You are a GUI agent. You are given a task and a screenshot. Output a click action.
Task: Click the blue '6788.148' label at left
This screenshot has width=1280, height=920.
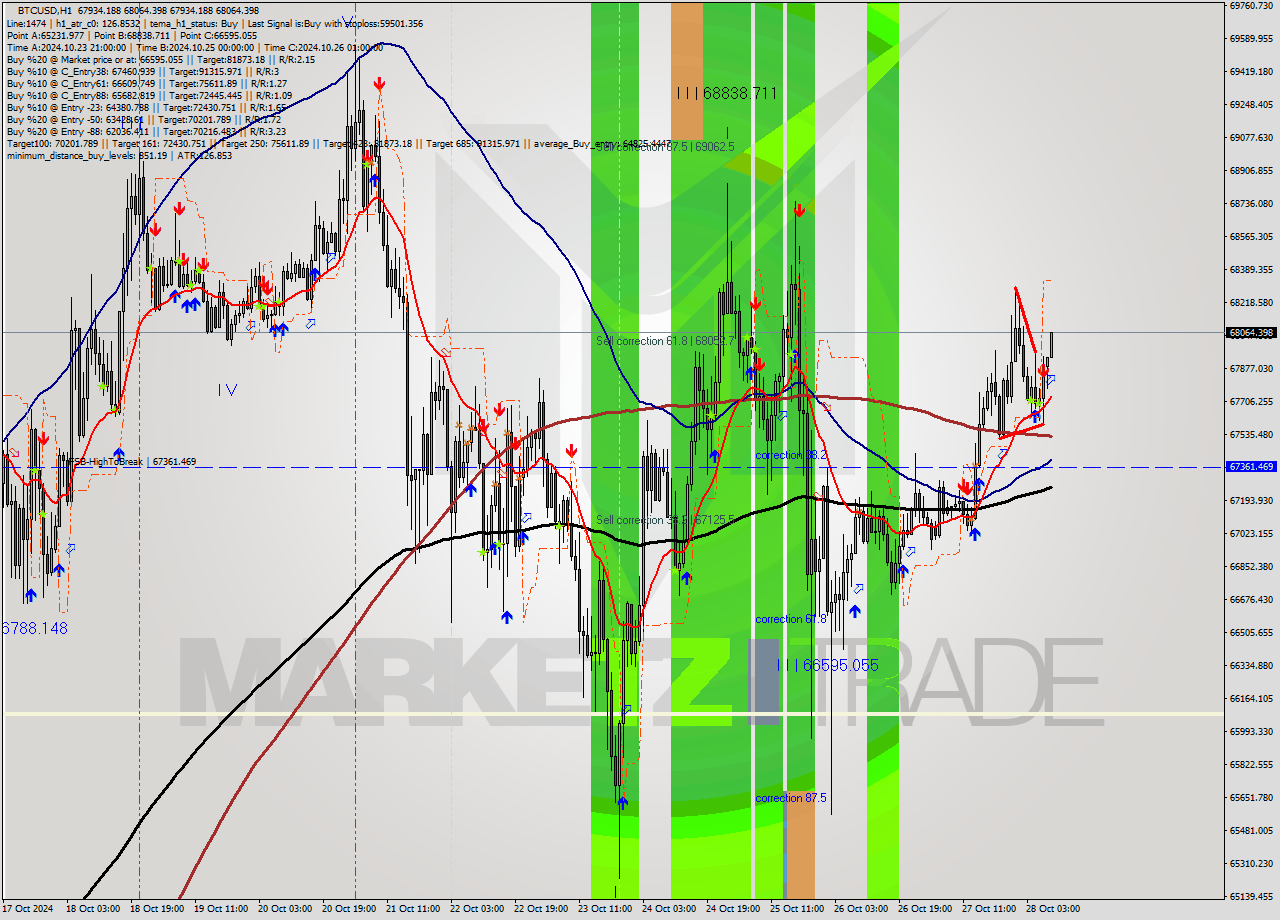pos(35,628)
